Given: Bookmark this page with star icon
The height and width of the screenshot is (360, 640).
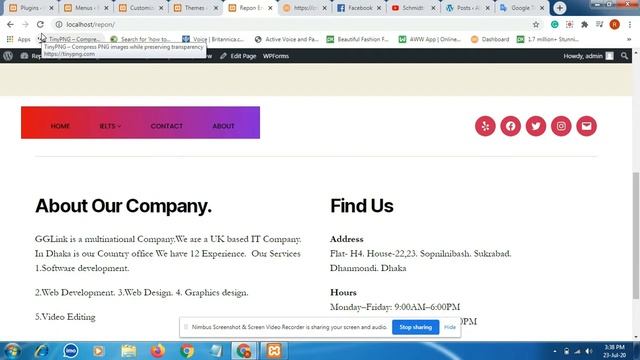Looking at the screenshot, I should click(x=536, y=24).
